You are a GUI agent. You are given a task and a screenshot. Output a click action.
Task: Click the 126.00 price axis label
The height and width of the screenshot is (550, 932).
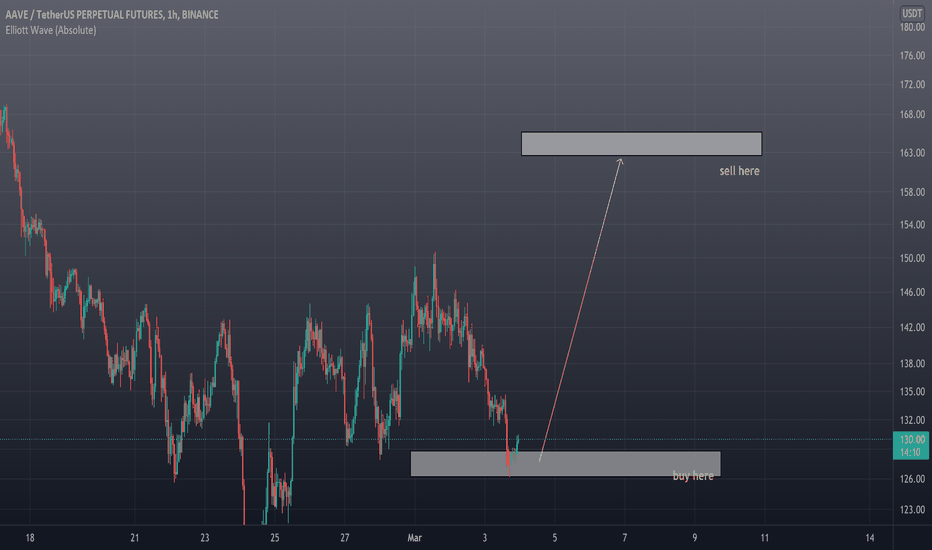click(912, 479)
